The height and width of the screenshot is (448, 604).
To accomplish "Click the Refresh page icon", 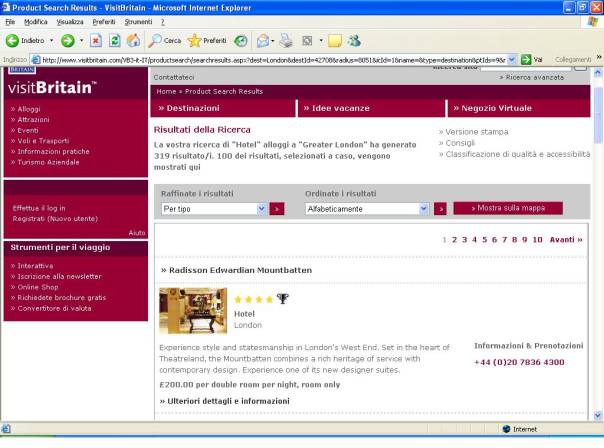I will pos(114,40).
